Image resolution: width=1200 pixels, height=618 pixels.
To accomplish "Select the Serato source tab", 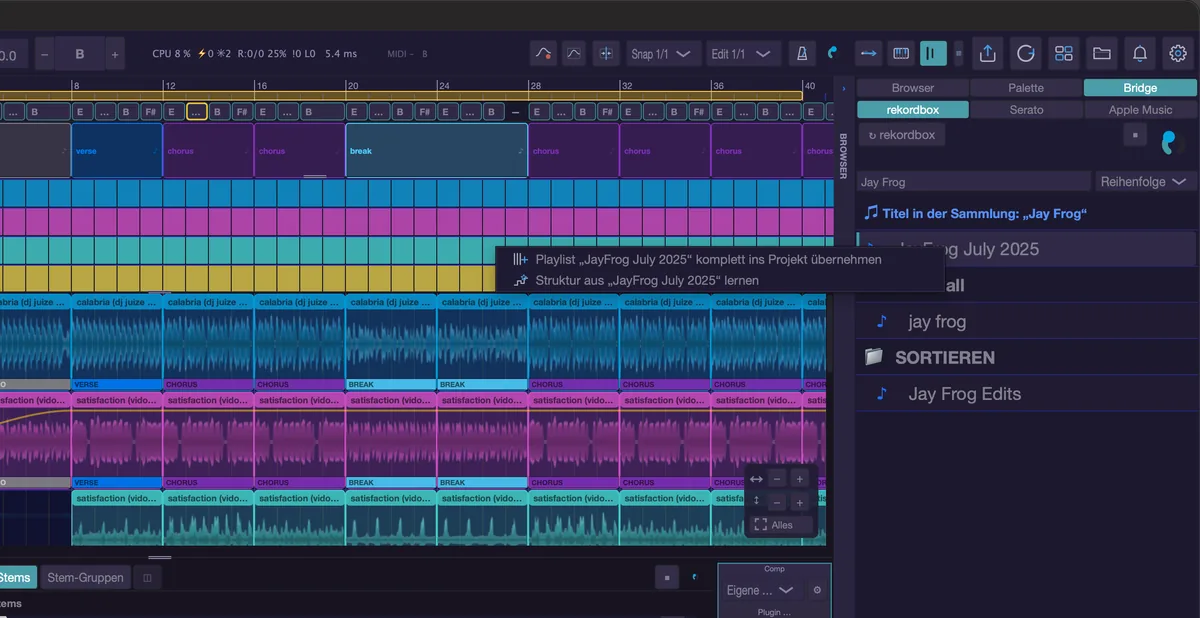I will click(1026, 110).
